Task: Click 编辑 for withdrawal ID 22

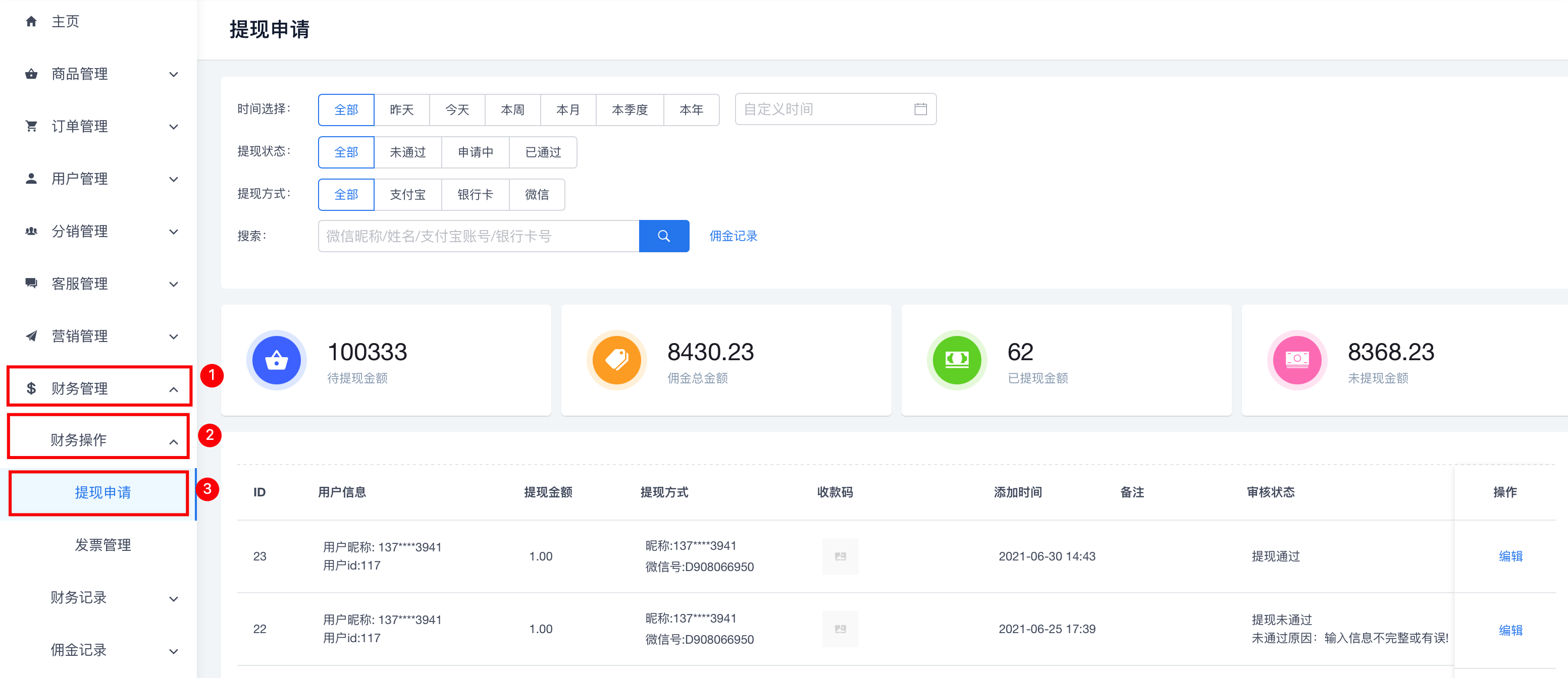Action: click(x=1510, y=631)
